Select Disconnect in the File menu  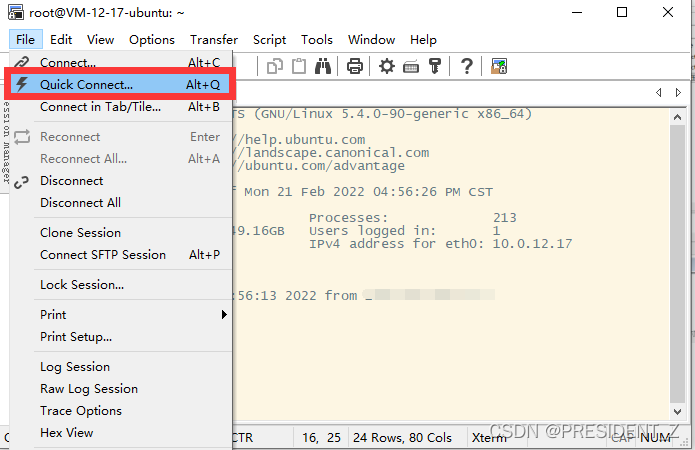coord(121,181)
